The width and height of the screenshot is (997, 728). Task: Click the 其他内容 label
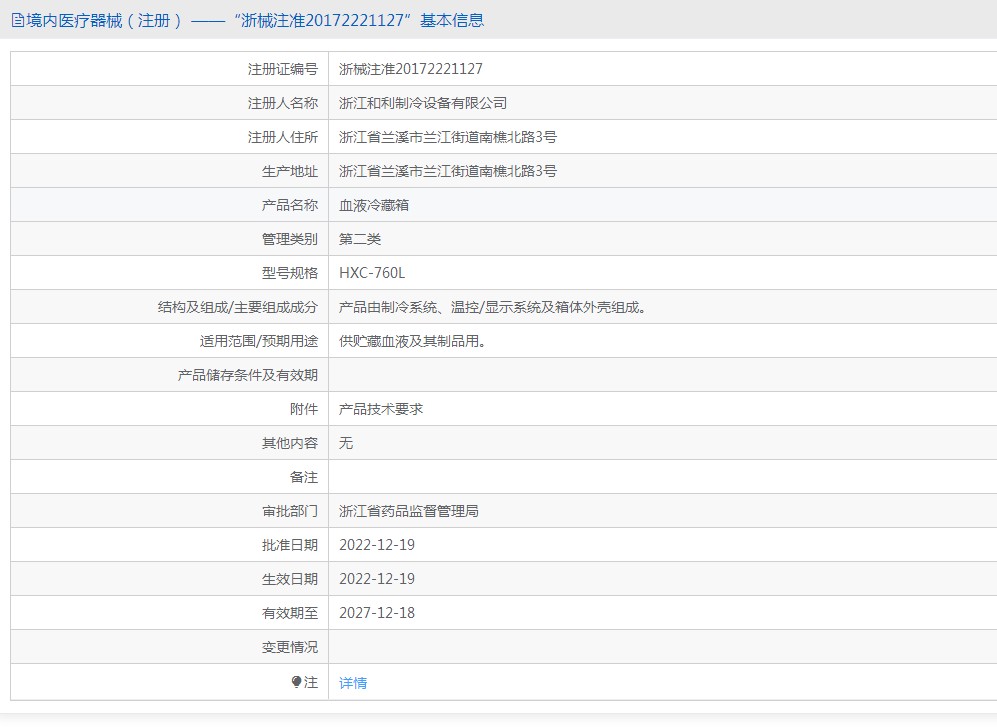click(x=290, y=443)
